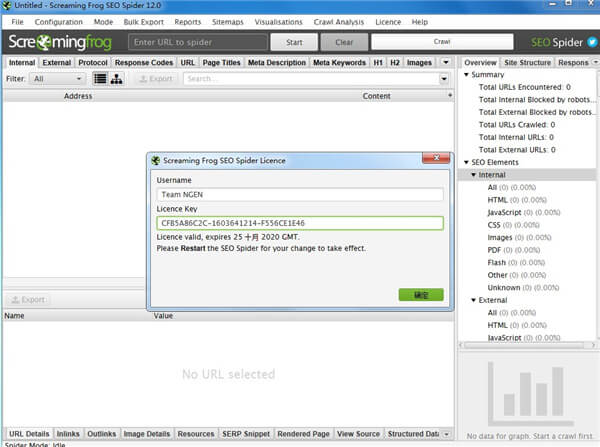The height and width of the screenshot is (447, 600).
Task: Click the lower Export button
Action: point(28,300)
